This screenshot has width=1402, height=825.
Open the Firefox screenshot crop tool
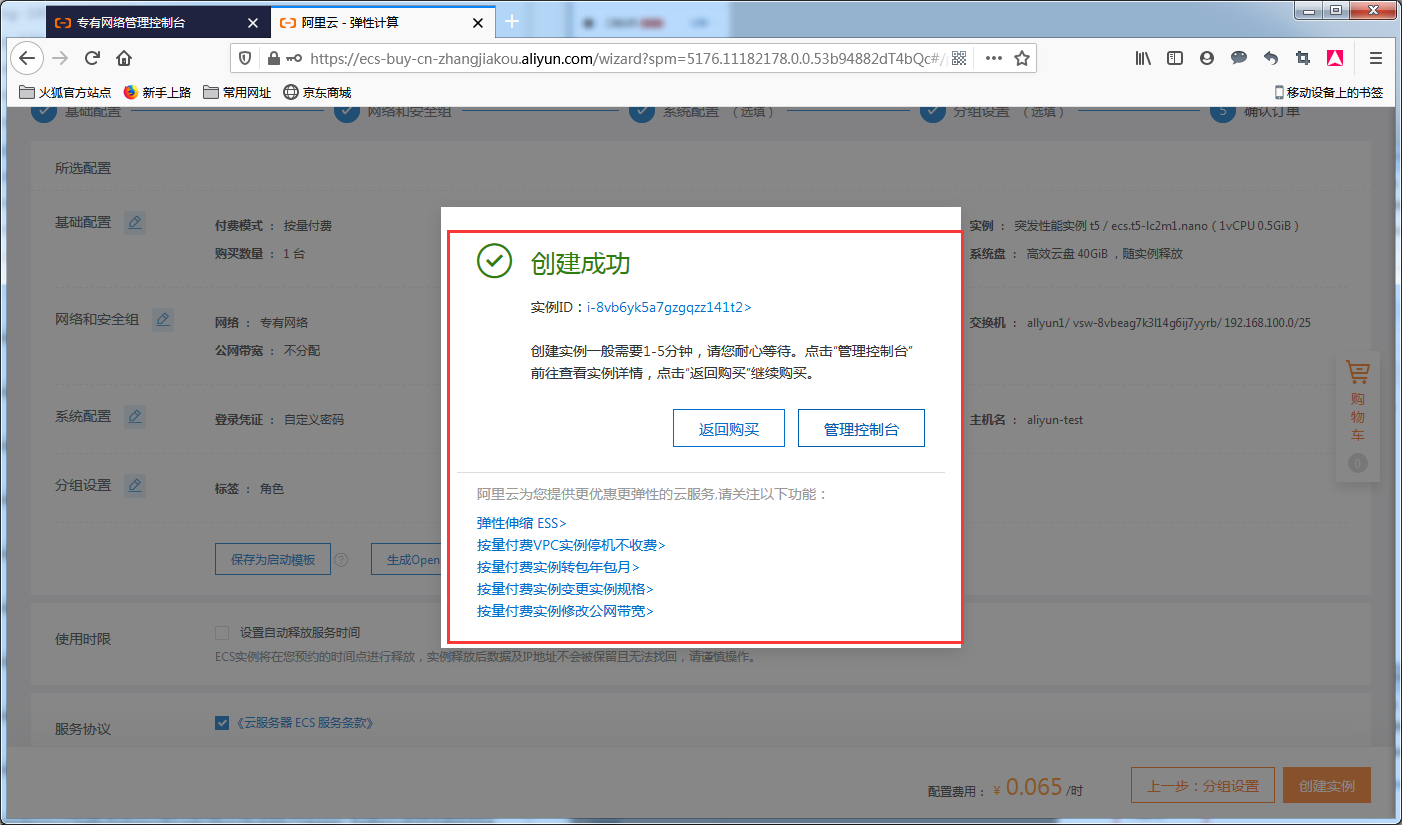click(x=1302, y=58)
